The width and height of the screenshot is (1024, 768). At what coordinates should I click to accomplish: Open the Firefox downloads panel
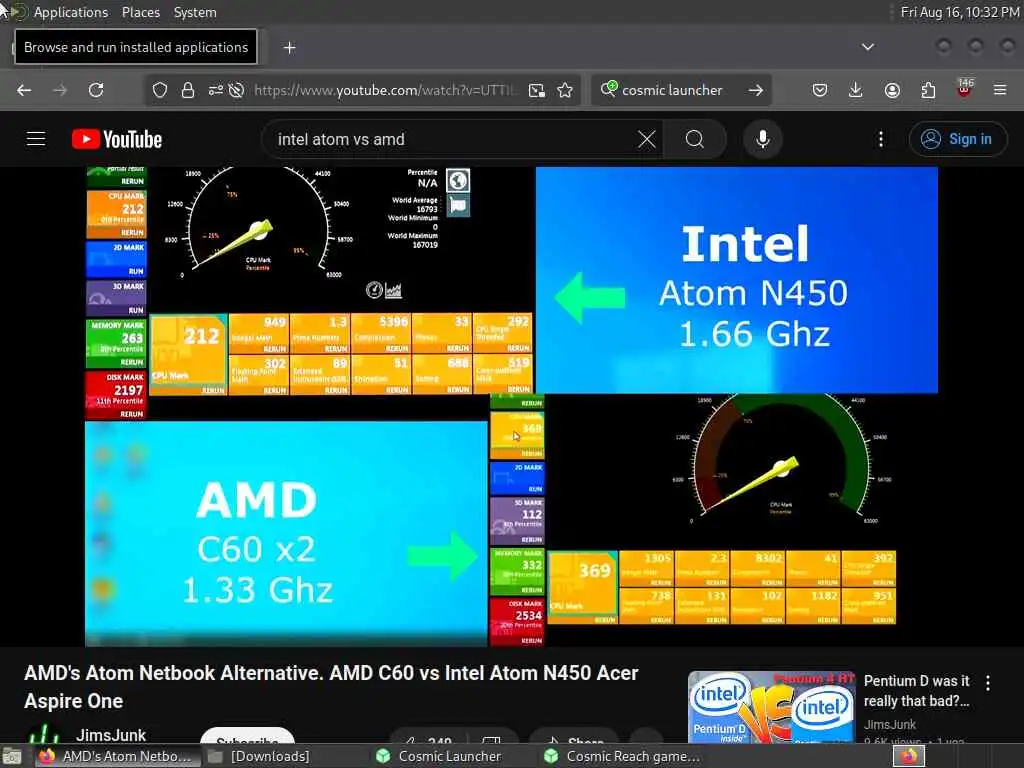[x=856, y=90]
